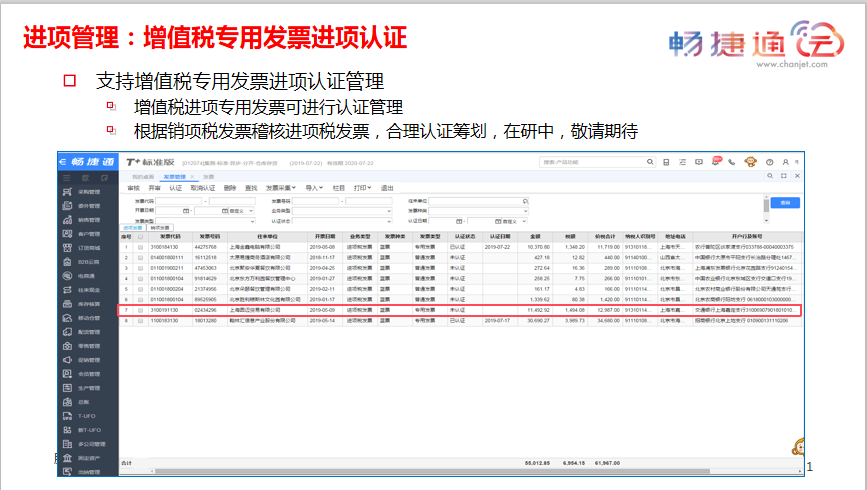Tick the checkbox for the row of invoice number 91814629
This screenshot has height=490, width=867.
pyautogui.click(x=140, y=279)
